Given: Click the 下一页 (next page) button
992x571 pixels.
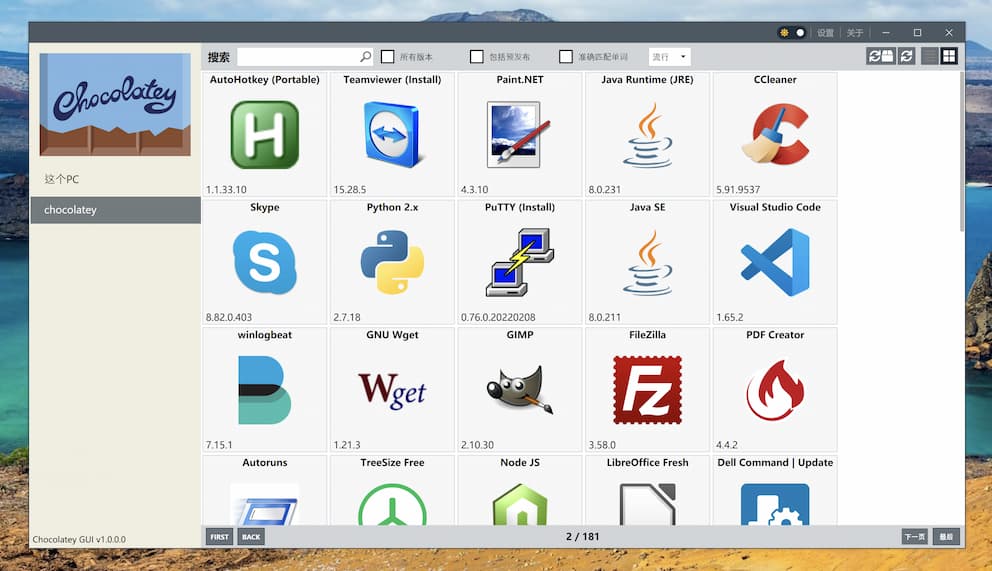Looking at the screenshot, I should pyautogui.click(x=914, y=537).
